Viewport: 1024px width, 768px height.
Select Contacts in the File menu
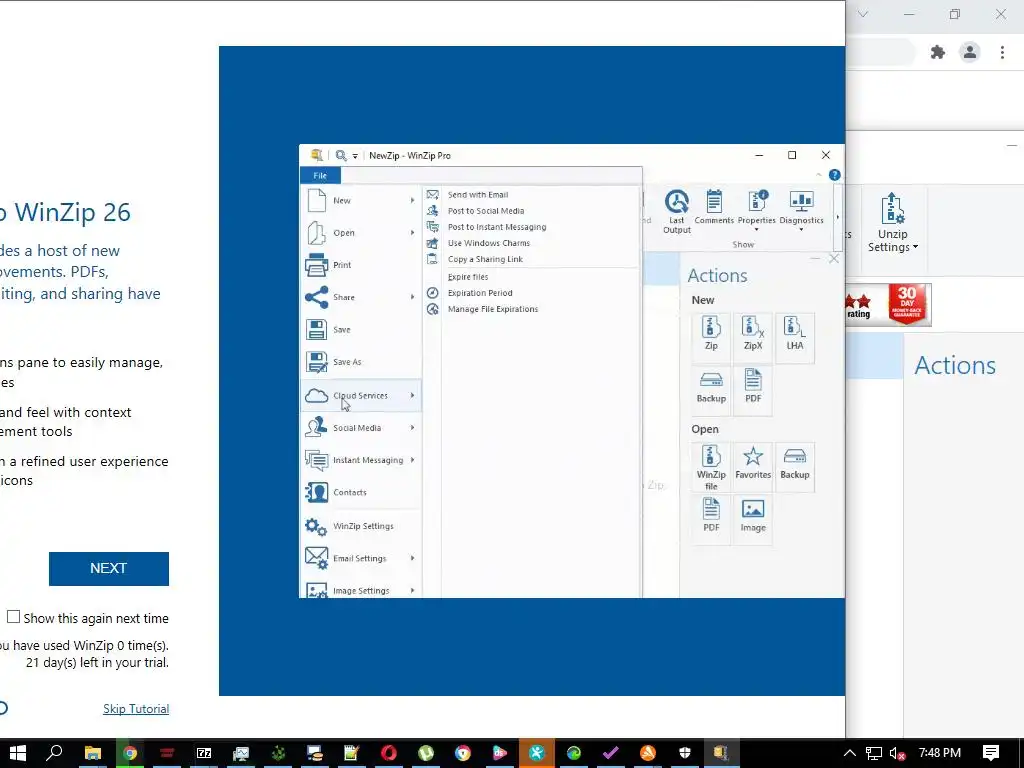pyautogui.click(x=361, y=492)
